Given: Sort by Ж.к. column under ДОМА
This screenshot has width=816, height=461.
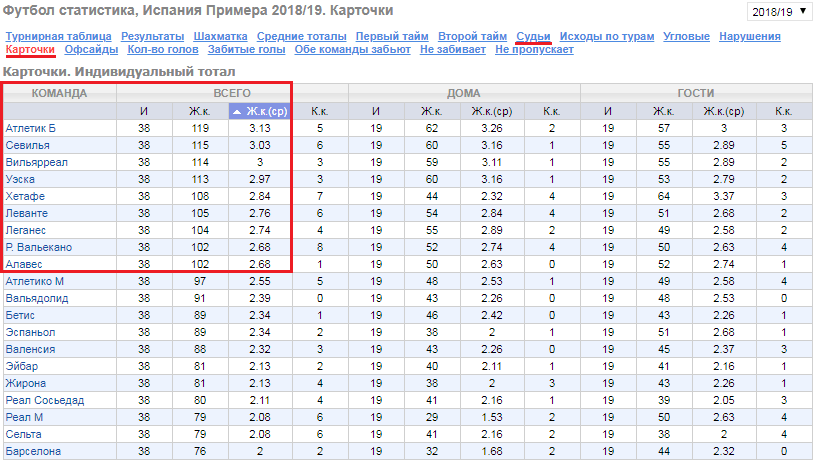Looking at the screenshot, I should point(432,111).
